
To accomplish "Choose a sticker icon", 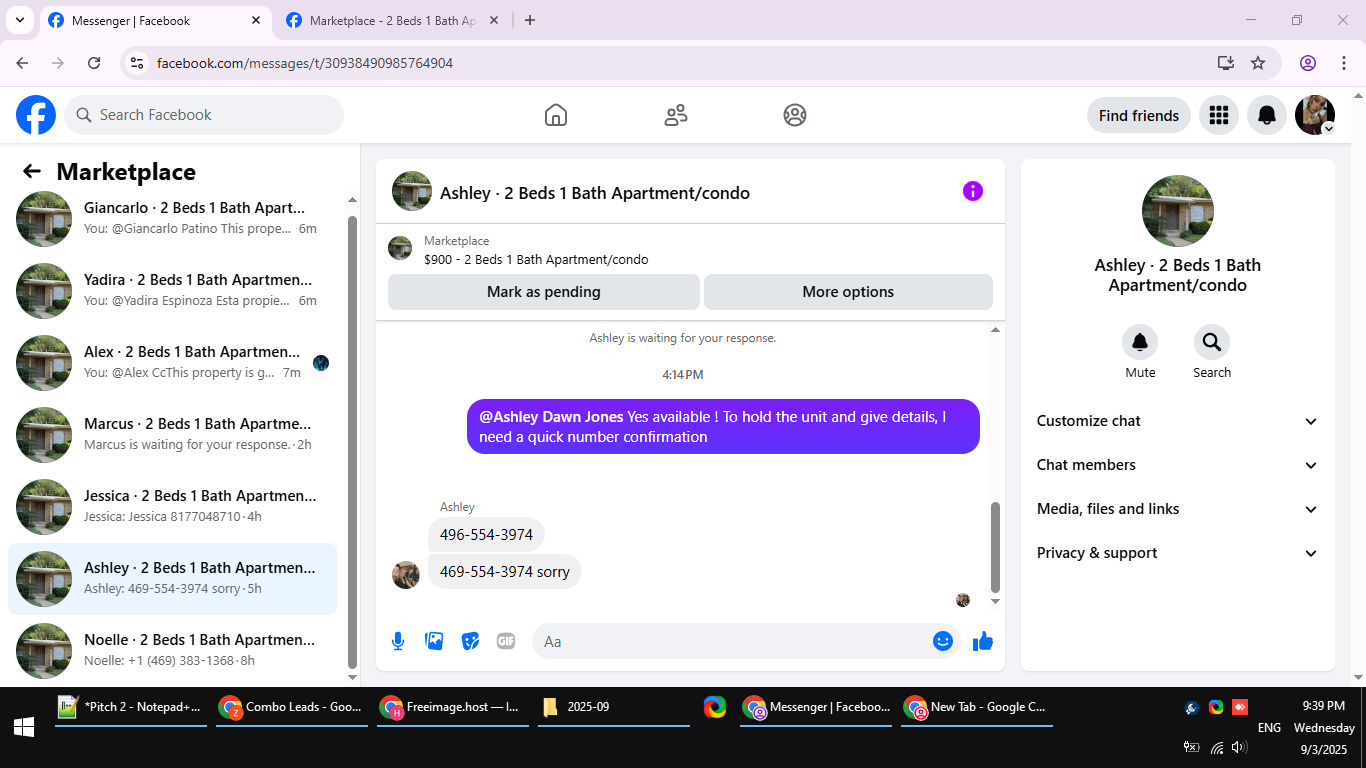I will tap(470, 641).
